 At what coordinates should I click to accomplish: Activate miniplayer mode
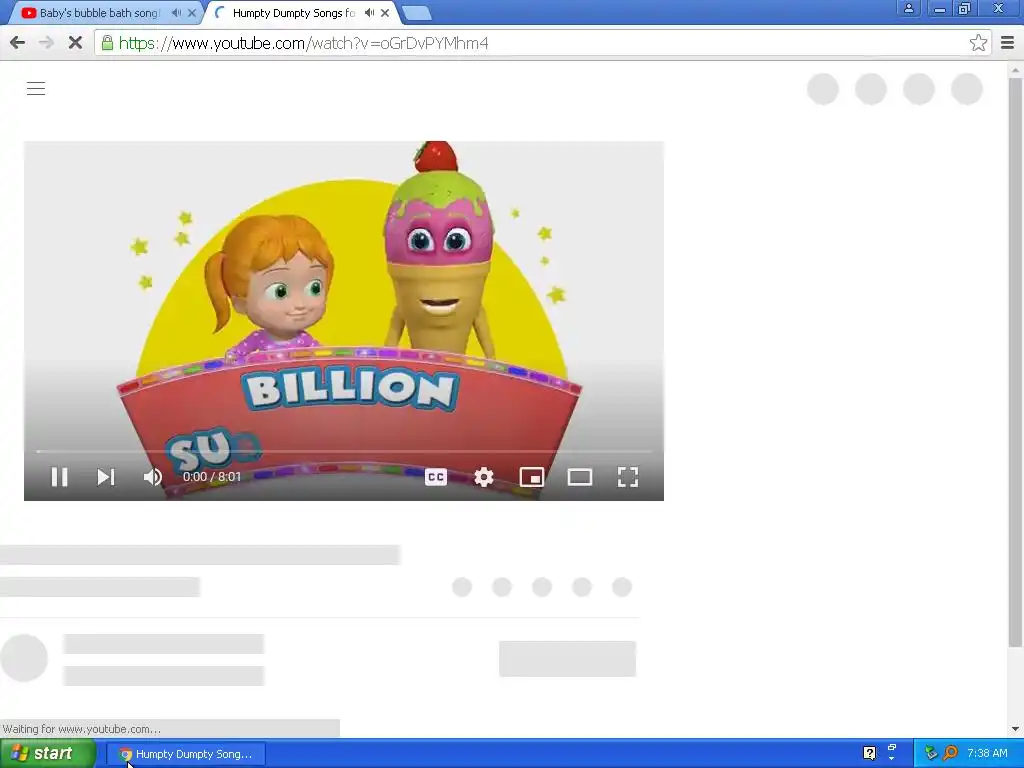coord(532,477)
